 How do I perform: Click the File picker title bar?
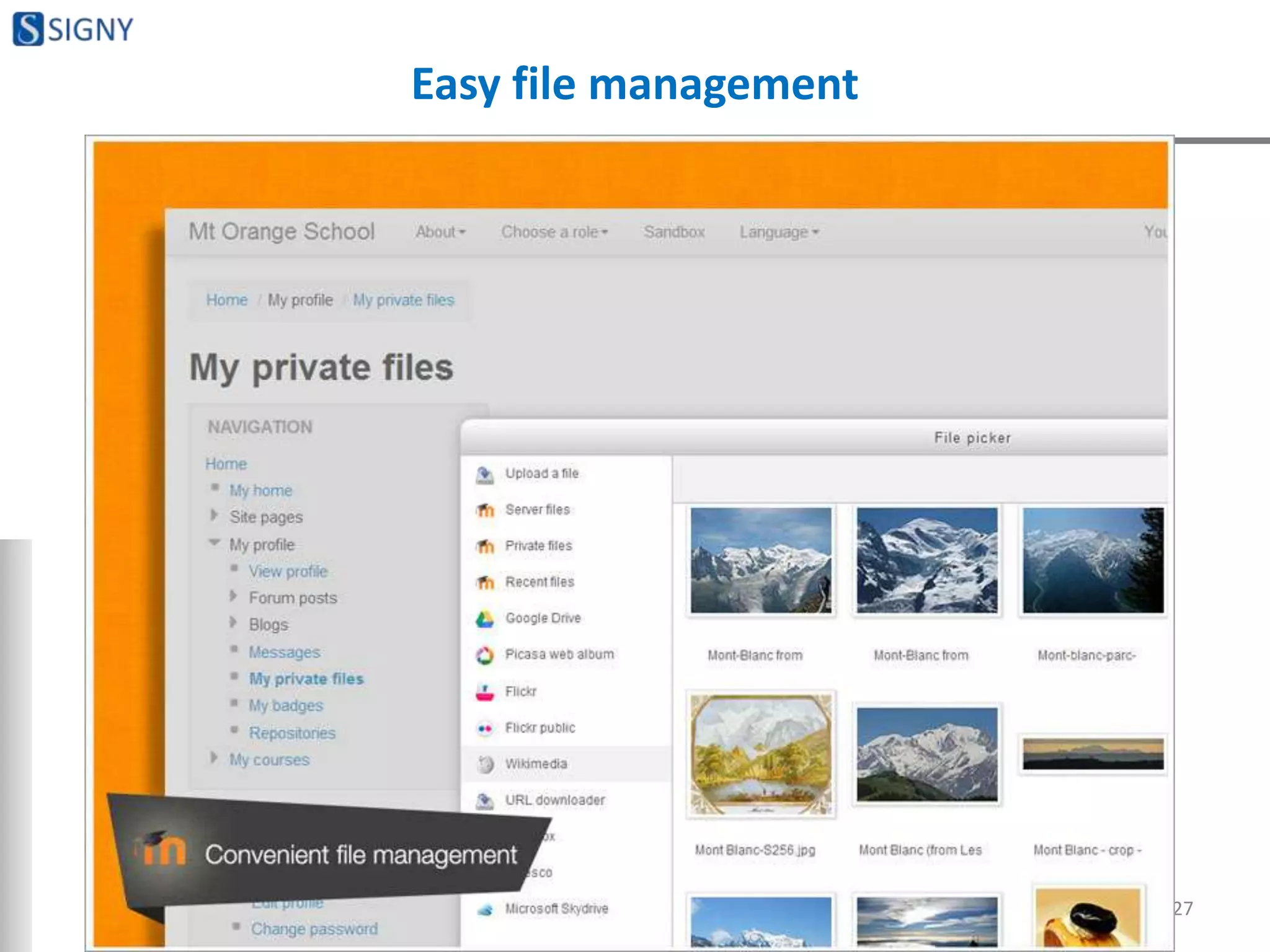[814, 438]
